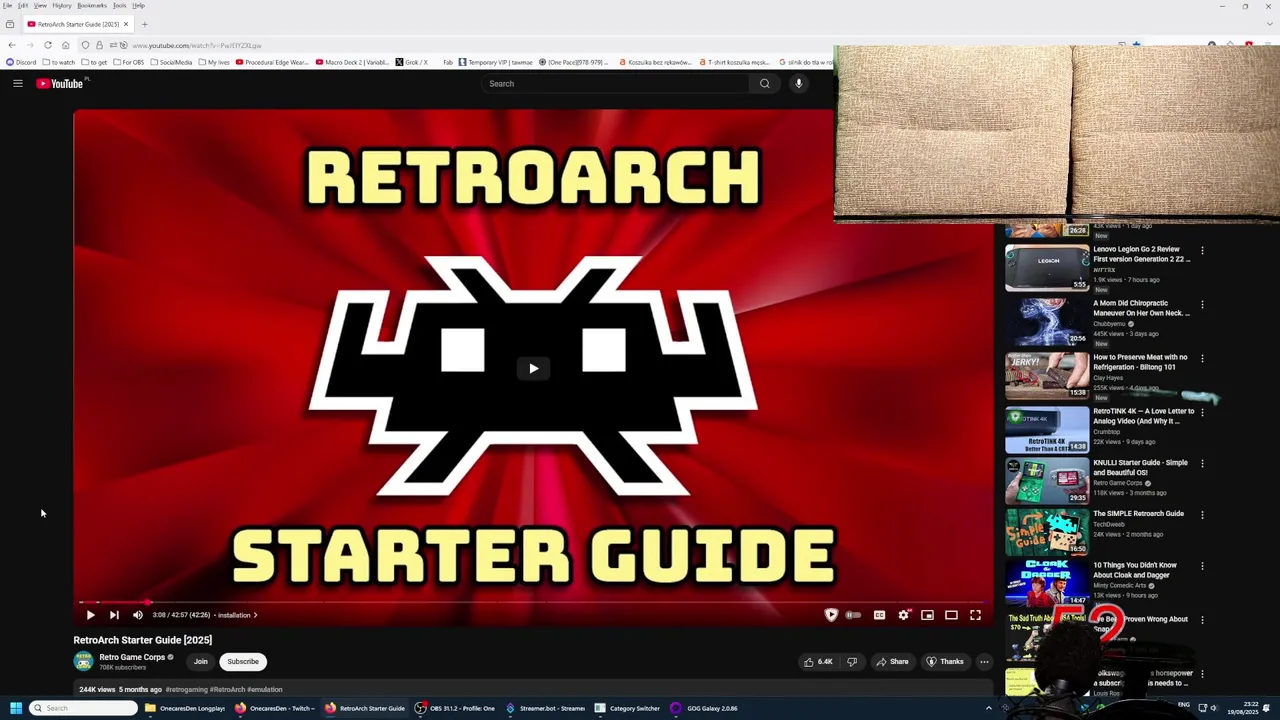1280x720 pixels.
Task: Seek on the red video progress bar
Action: pos(533,602)
